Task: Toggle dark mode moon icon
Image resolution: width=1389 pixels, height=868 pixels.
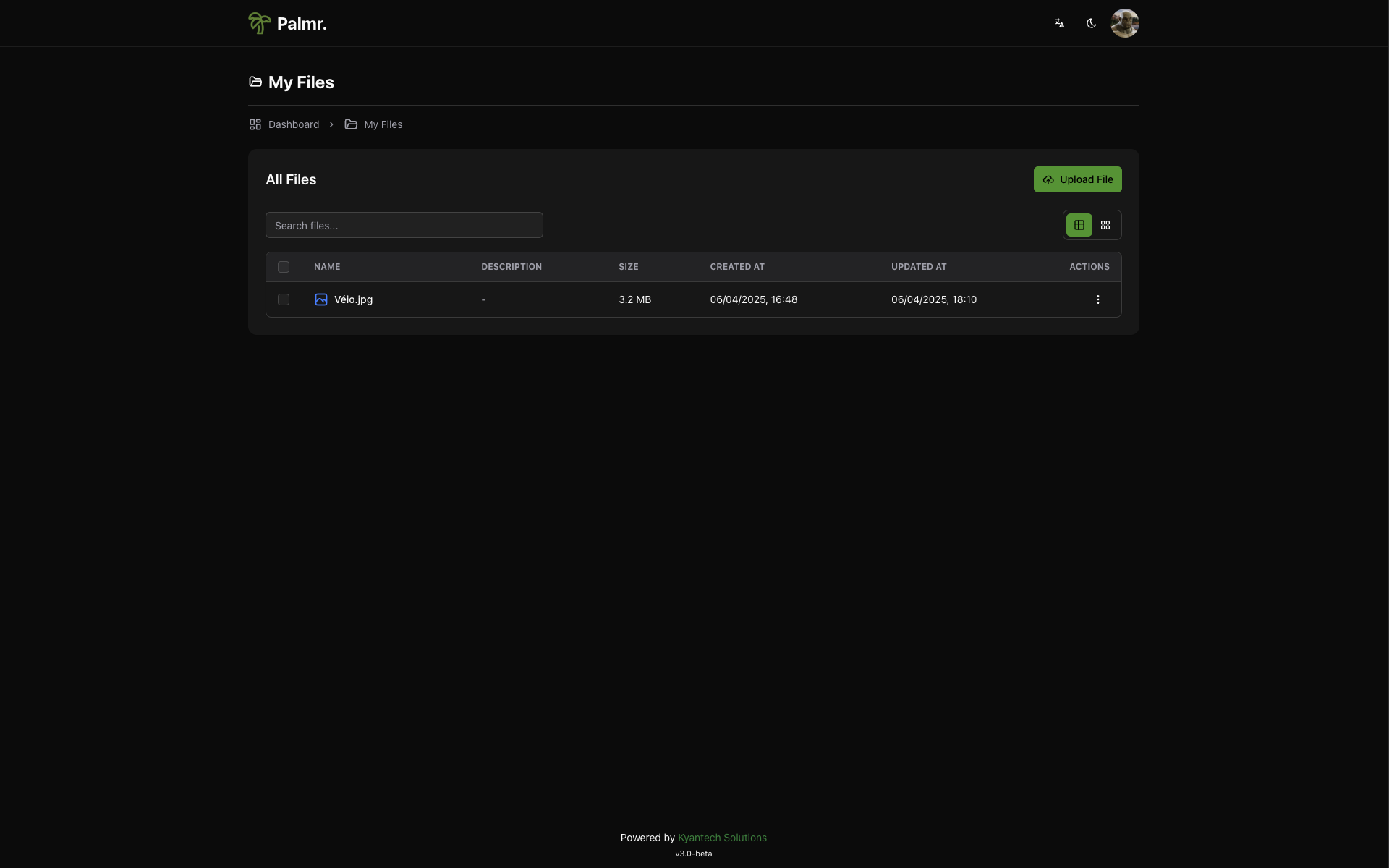Action: pyautogui.click(x=1091, y=23)
